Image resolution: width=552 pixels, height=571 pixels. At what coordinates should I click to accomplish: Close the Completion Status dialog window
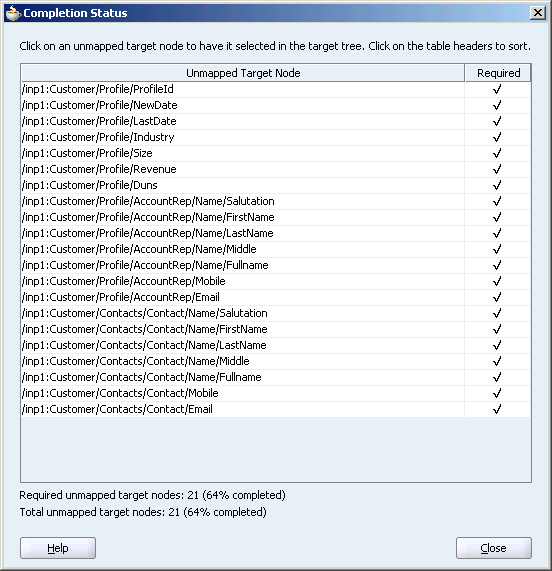point(538,13)
